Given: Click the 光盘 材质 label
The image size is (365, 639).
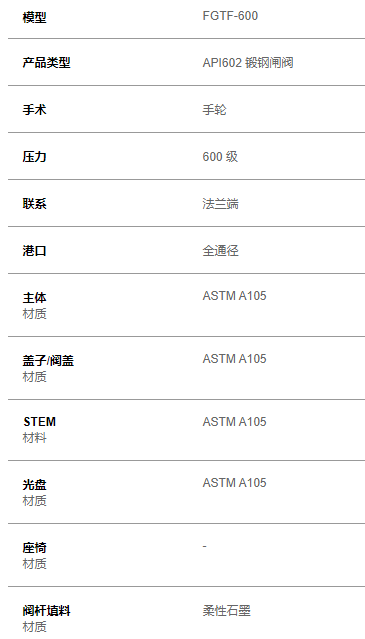Looking at the screenshot, I should (35, 492).
